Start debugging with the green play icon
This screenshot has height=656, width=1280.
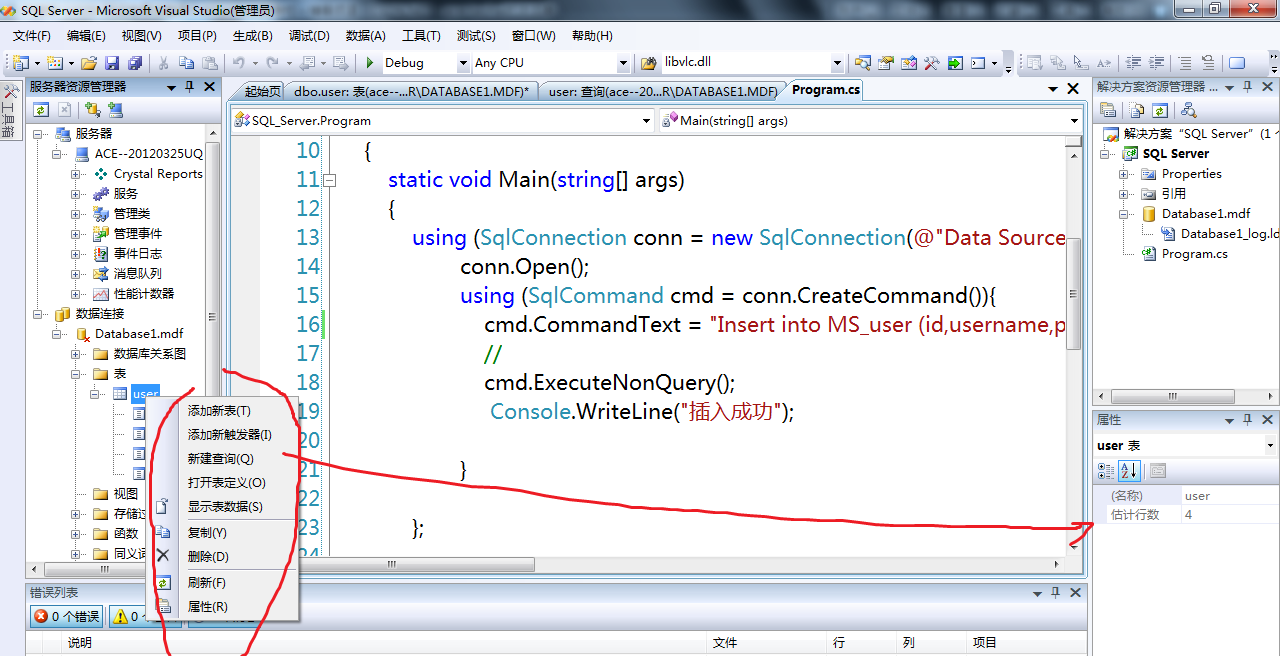370,63
